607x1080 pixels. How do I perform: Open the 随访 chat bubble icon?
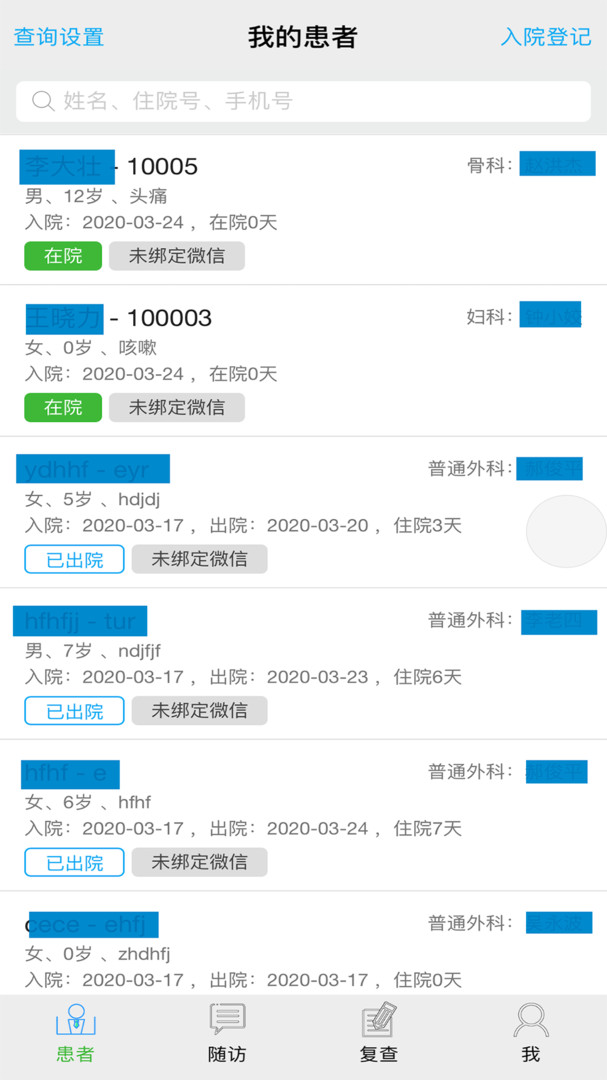point(227,1020)
